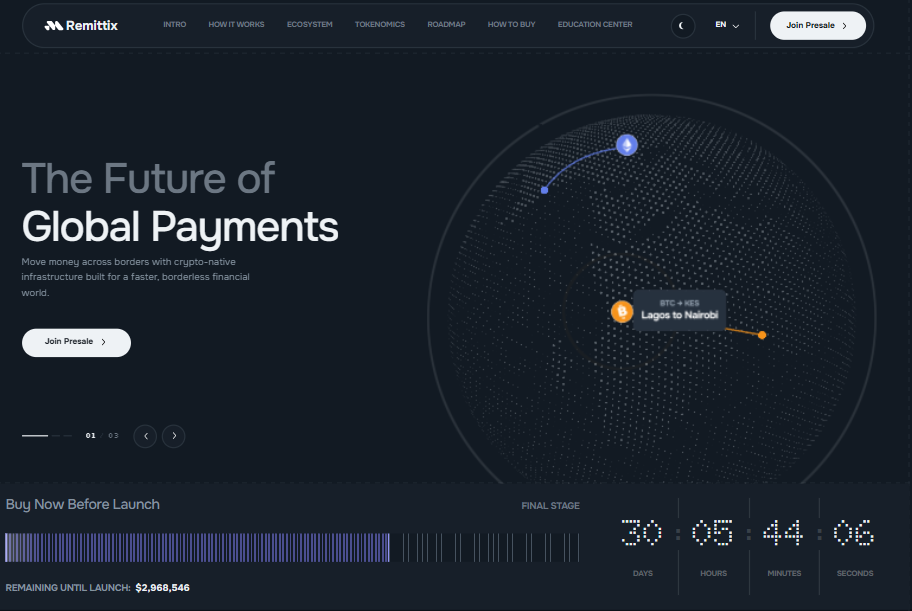Viewport: 912px width, 611px height.
Task: Click the blue endpoint dot on the globe
Action: (x=544, y=190)
